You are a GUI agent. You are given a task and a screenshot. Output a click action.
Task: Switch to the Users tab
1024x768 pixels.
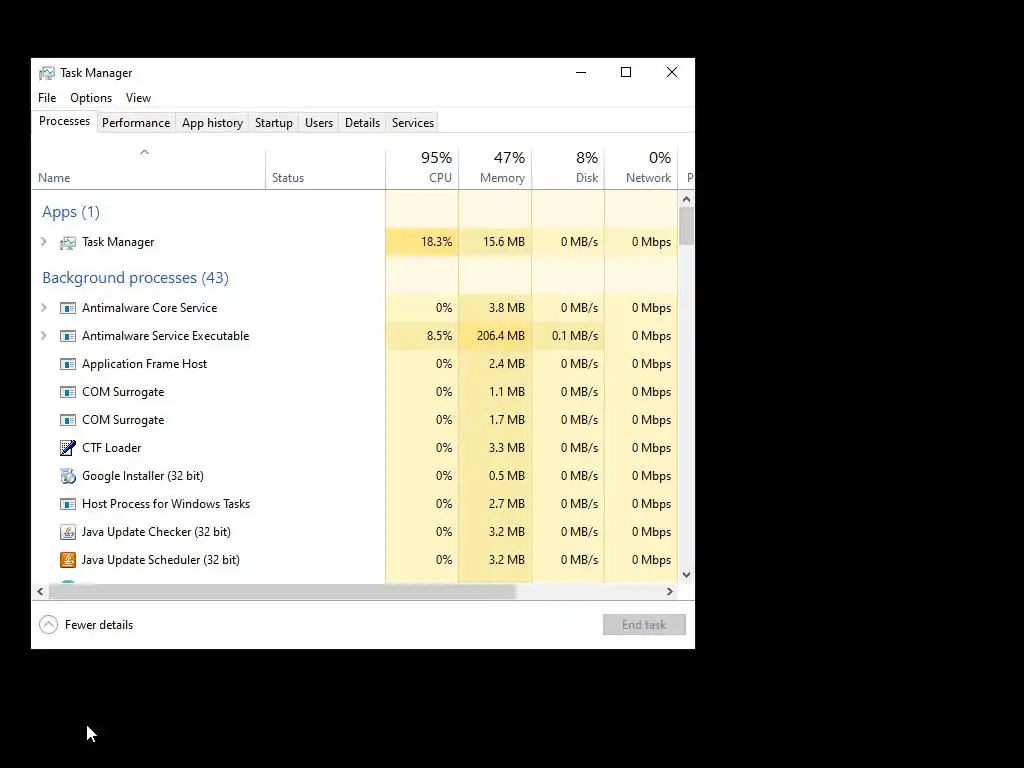[x=319, y=123]
